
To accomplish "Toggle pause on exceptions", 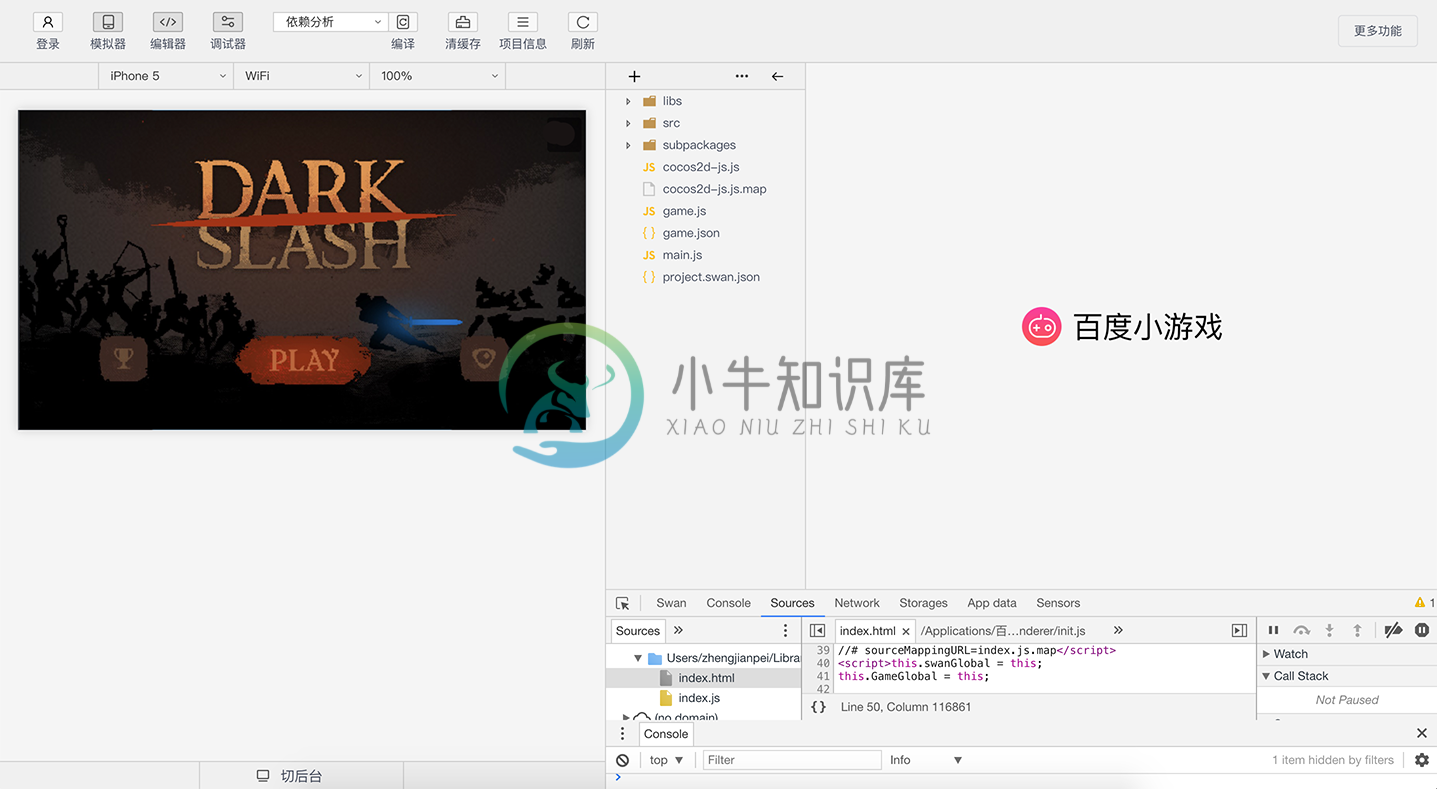I will coord(1421,630).
